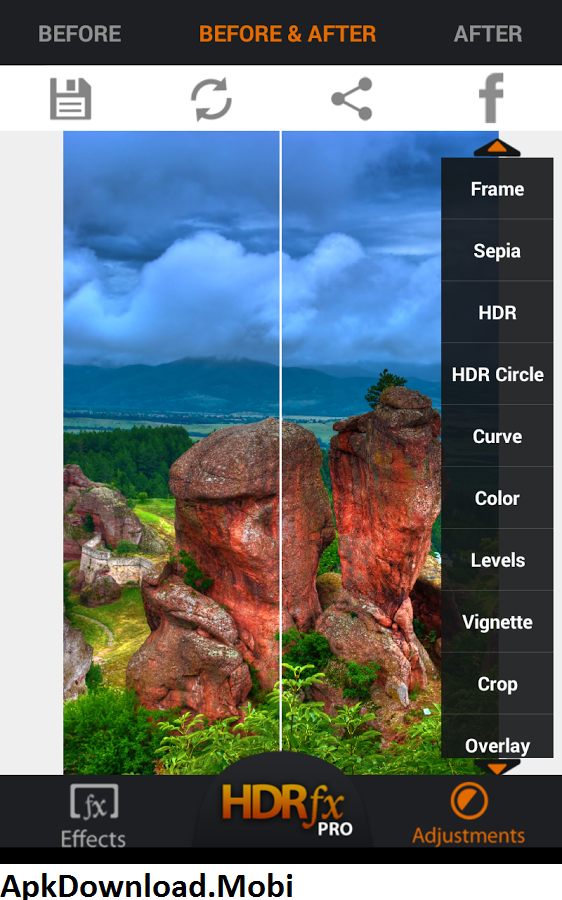Save the image with floppy disk icon

[70, 99]
